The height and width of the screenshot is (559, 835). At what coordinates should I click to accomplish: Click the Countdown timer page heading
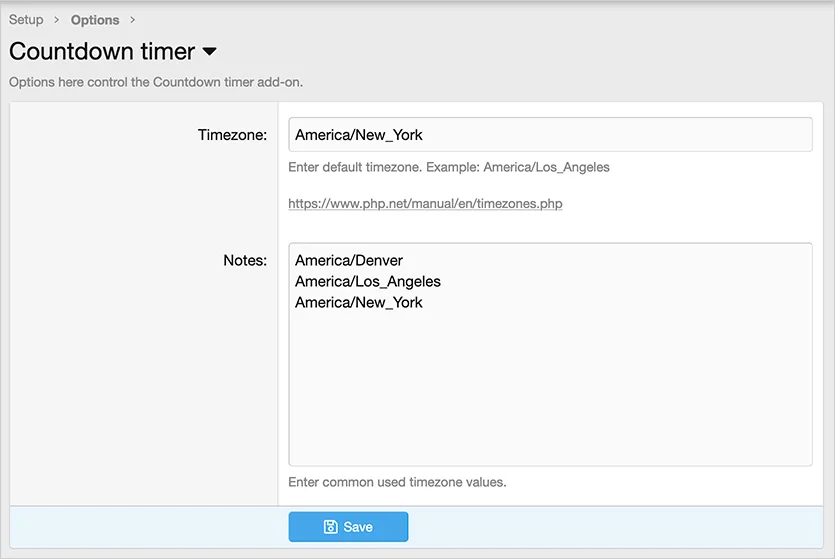tap(101, 52)
